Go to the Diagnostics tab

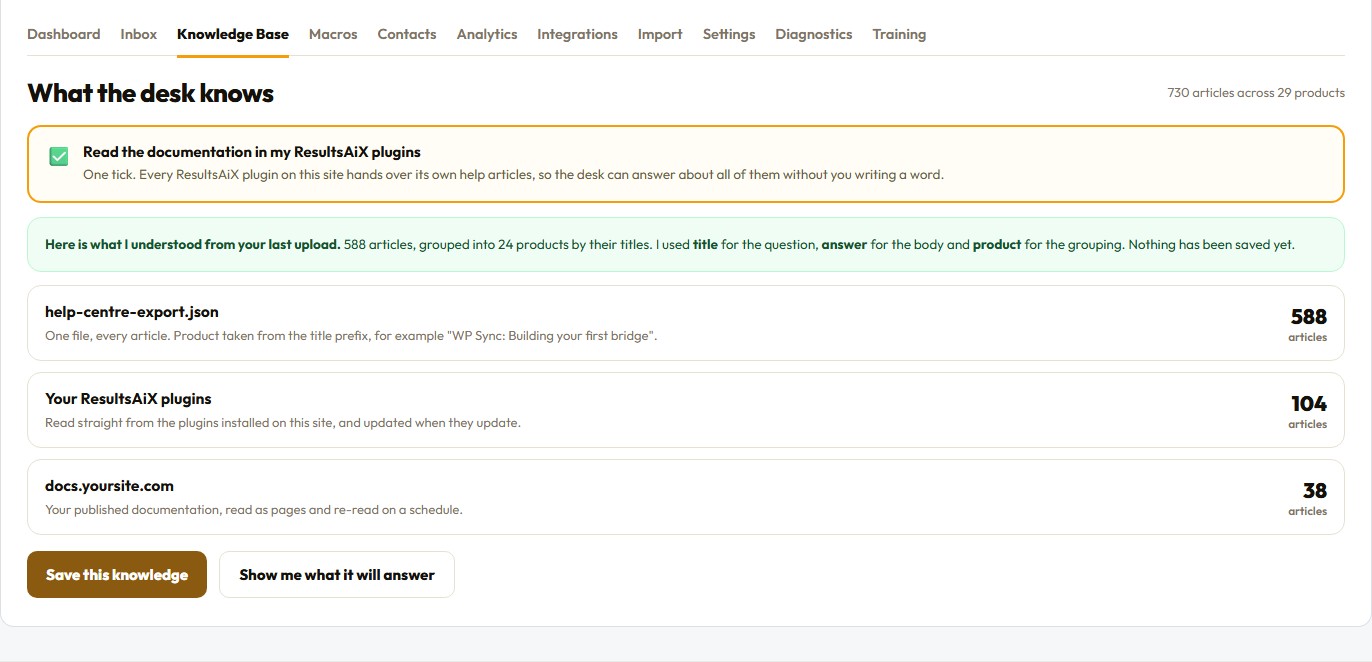[814, 34]
